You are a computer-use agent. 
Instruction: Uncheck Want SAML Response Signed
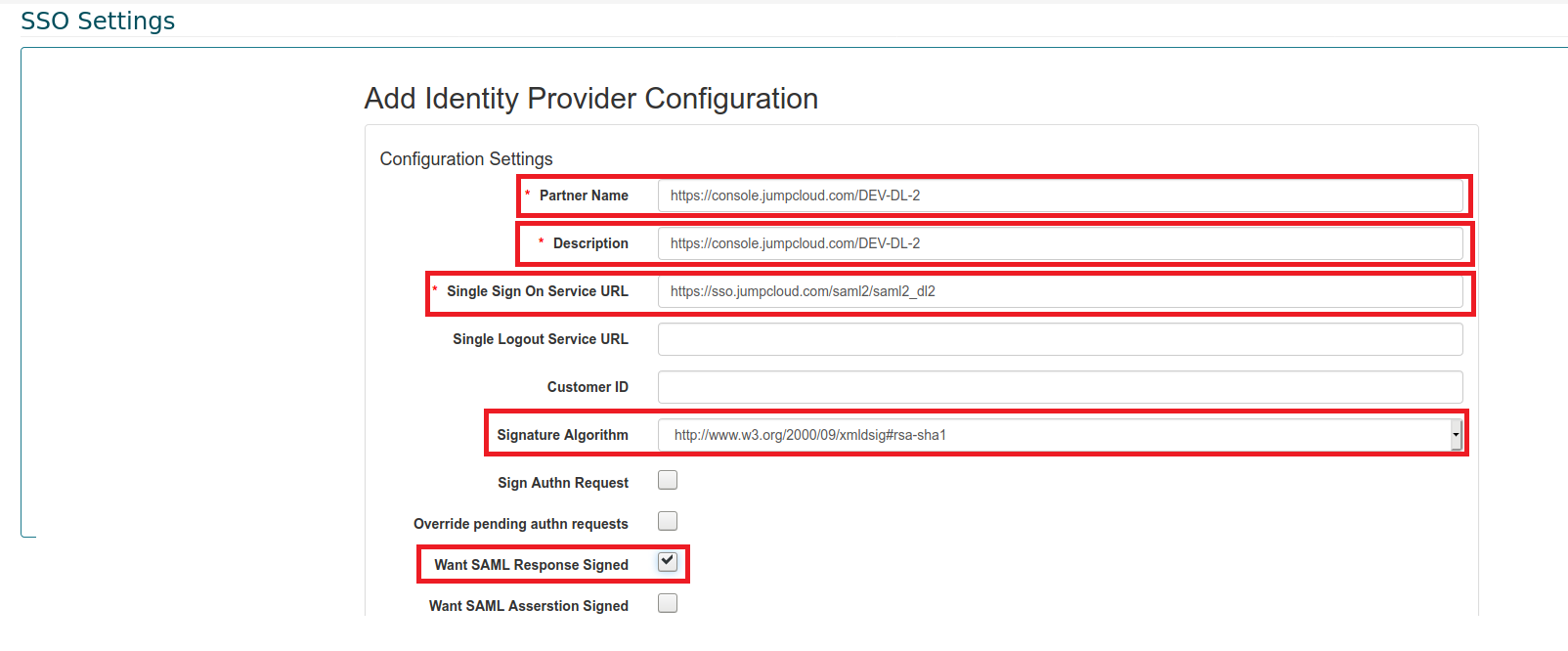668,562
